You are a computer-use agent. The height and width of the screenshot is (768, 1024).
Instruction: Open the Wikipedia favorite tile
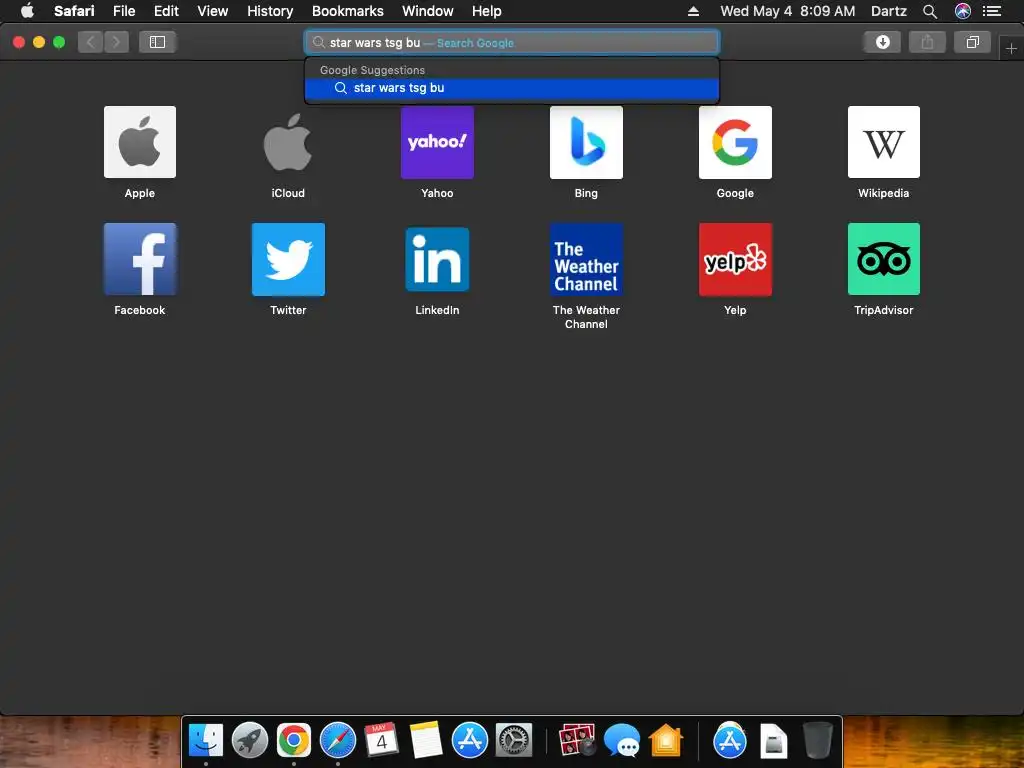[884, 142]
